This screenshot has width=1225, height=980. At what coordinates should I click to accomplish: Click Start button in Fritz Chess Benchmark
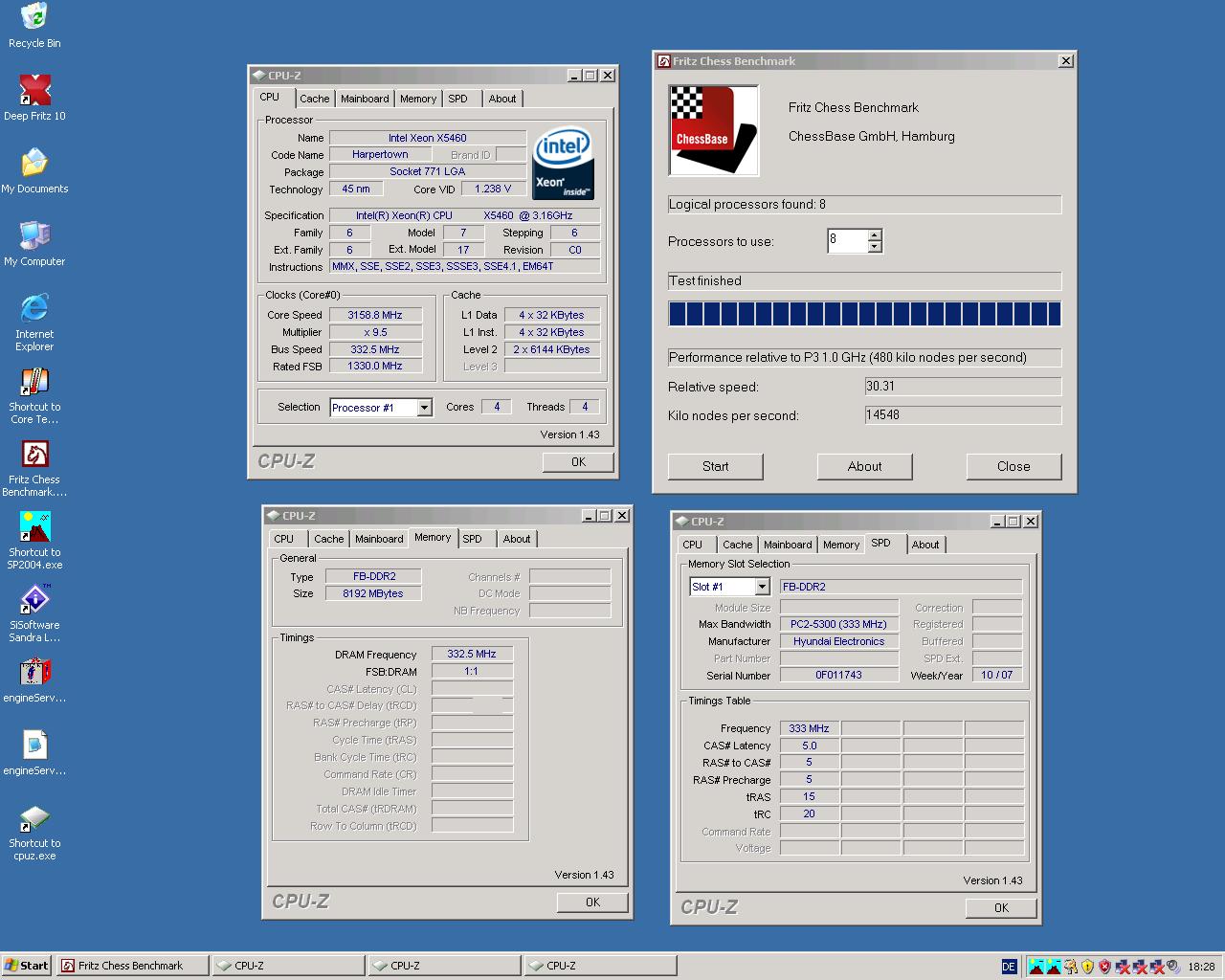pyautogui.click(x=715, y=466)
